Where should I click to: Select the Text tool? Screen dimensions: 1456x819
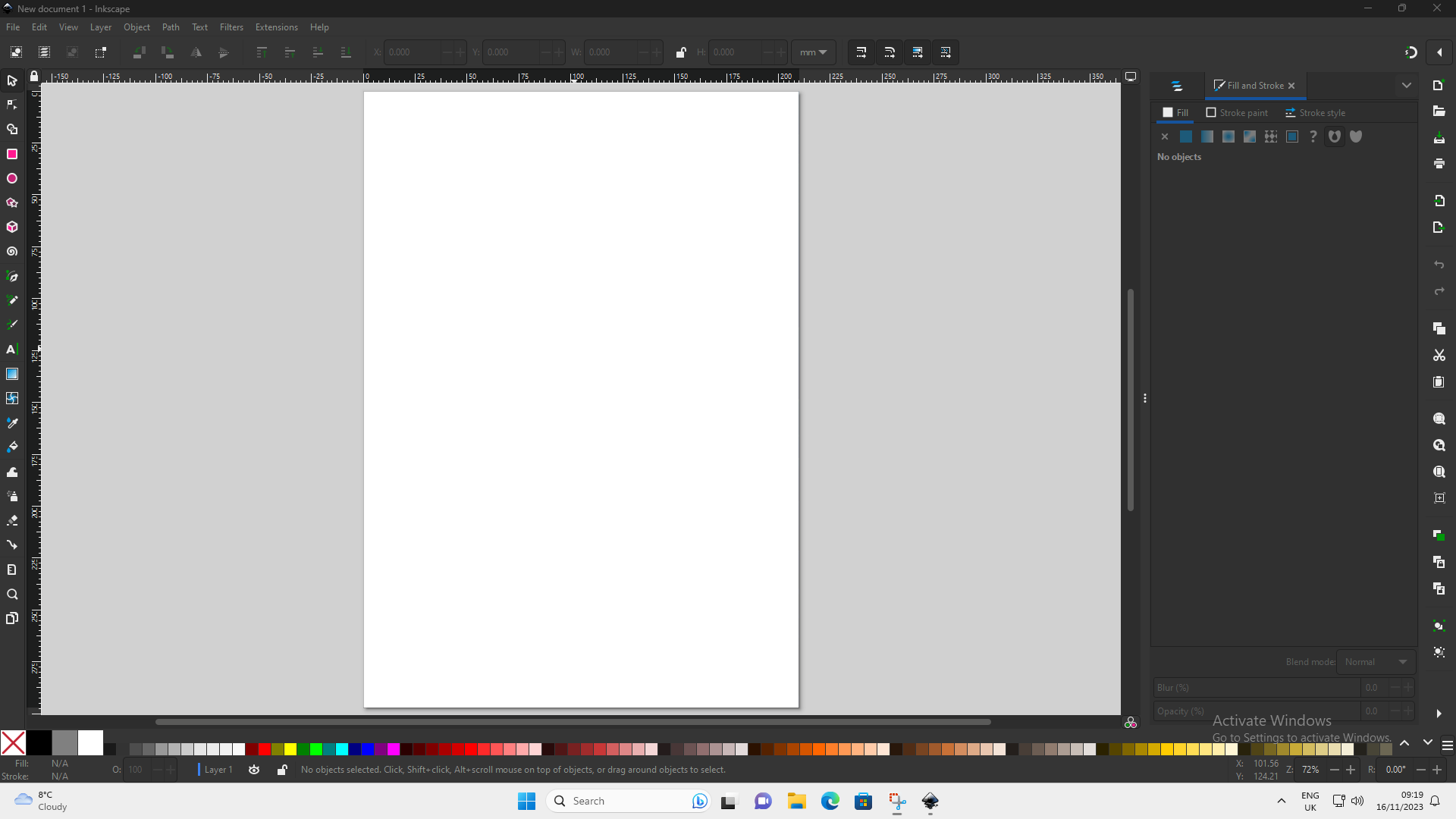12,350
